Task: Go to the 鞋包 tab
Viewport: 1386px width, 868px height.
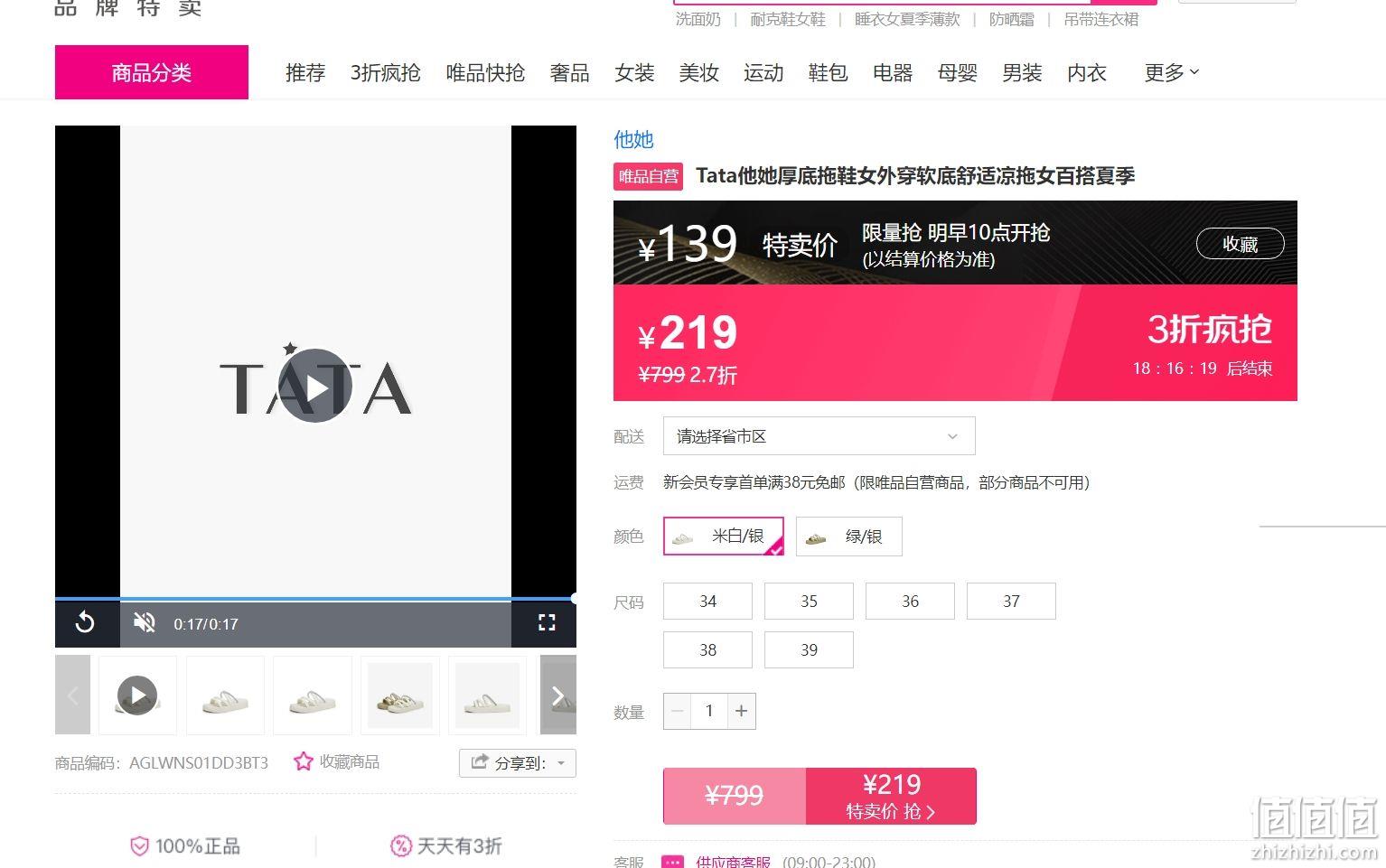Action: click(828, 72)
